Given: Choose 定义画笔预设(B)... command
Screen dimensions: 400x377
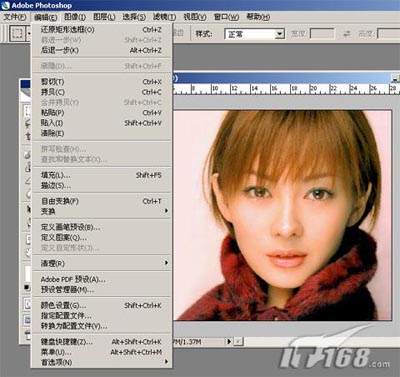Looking at the screenshot, I should [x=101, y=227].
